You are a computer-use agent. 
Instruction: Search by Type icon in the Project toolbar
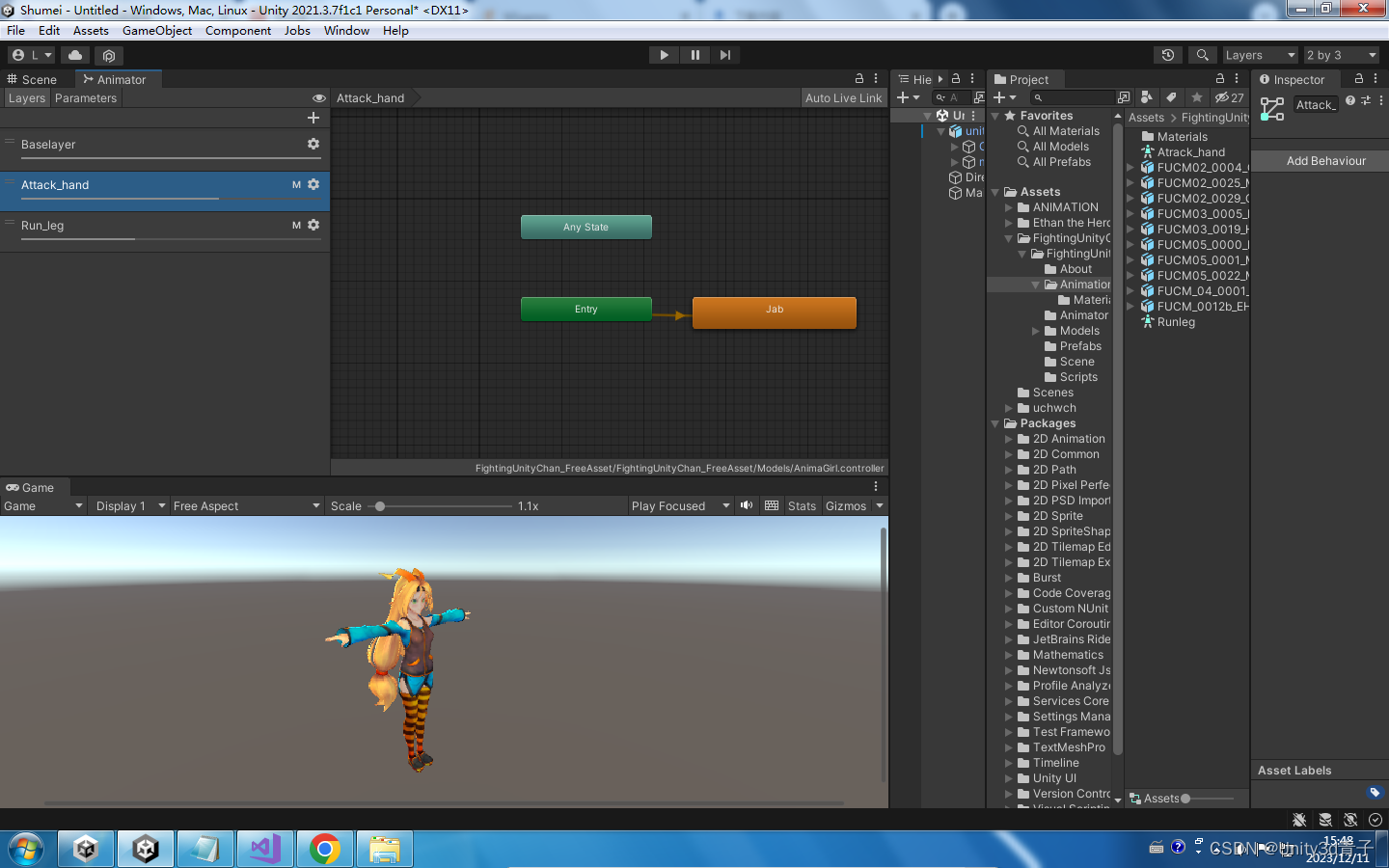tap(1146, 97)
